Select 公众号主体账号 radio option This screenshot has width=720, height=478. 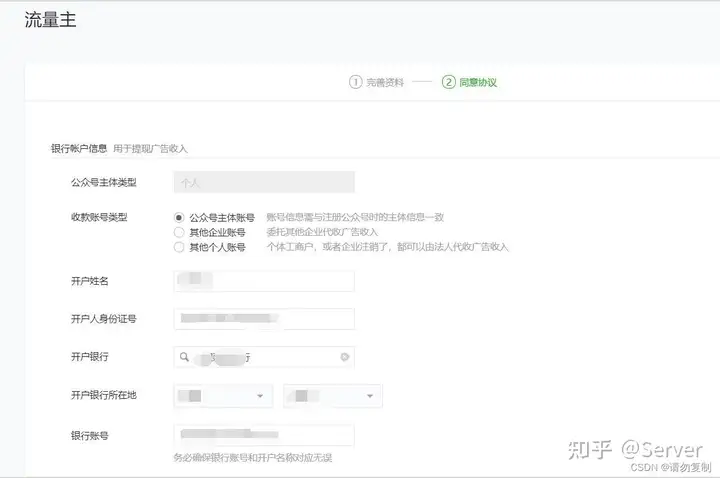pos(179,217)
